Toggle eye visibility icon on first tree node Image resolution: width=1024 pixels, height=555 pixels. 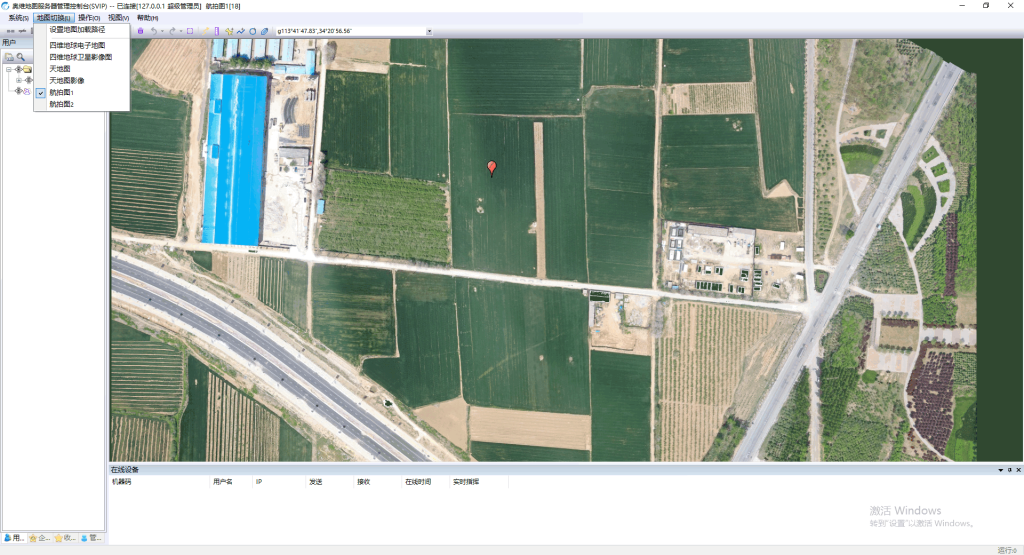pyautogui.click(x=18, y=69)
